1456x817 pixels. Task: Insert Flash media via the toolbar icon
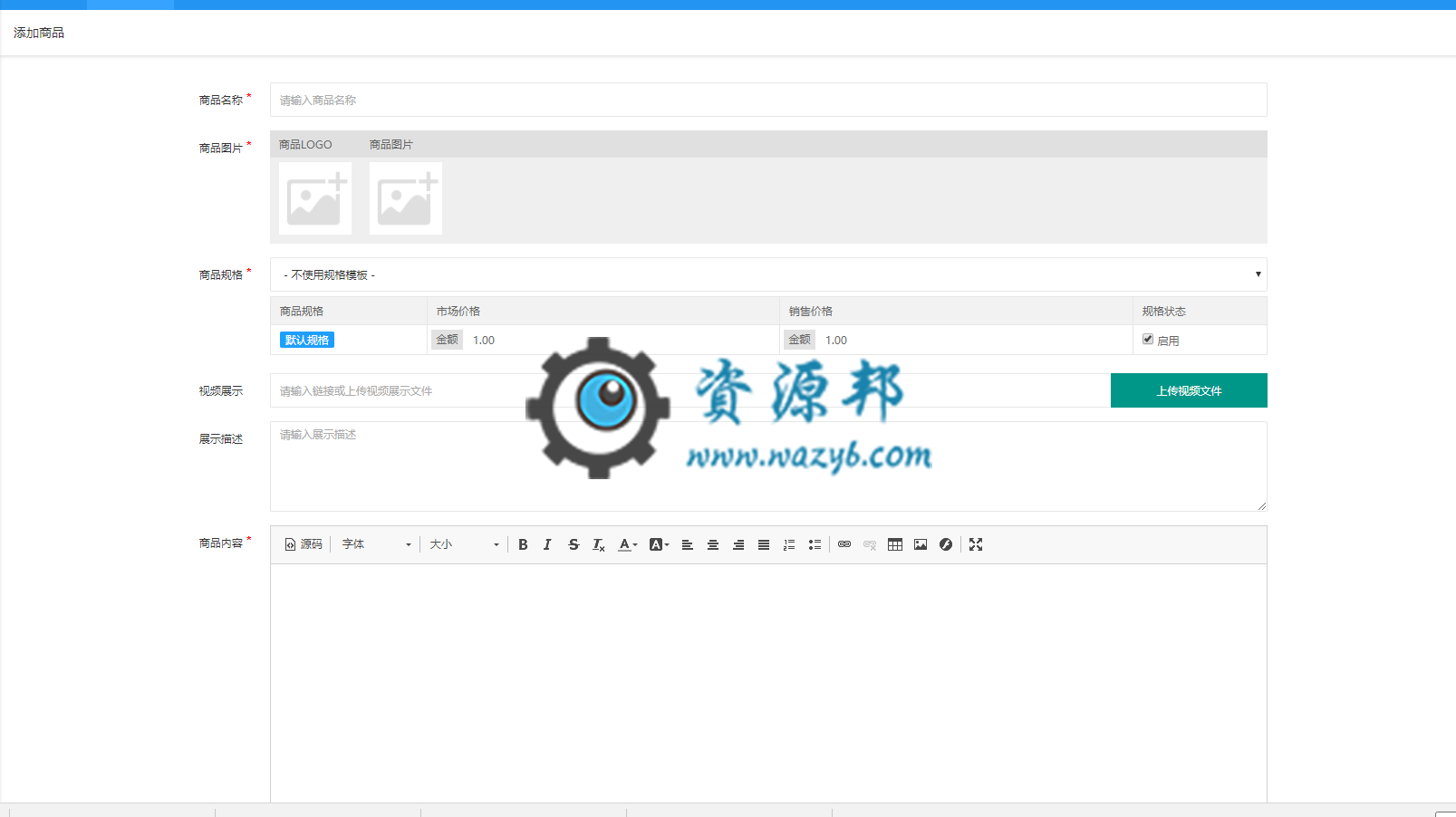[946, 544]
